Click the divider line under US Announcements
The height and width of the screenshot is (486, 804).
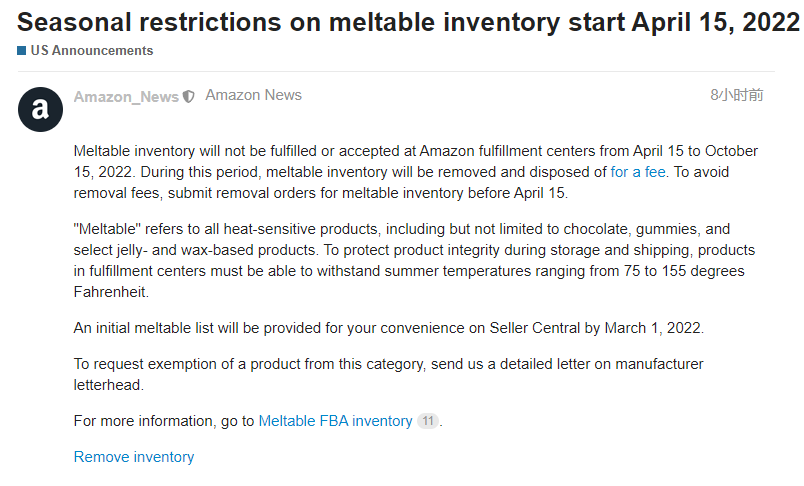396,71
